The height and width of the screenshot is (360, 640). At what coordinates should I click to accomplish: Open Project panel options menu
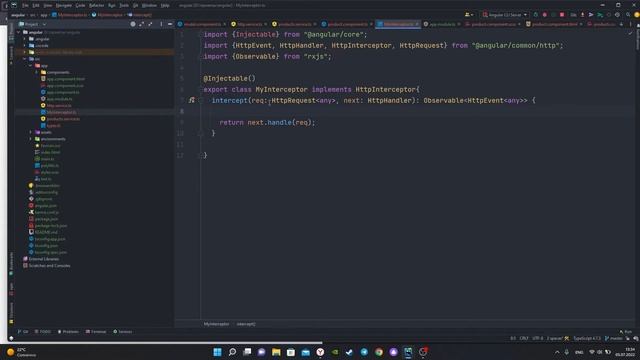[x=161, y=24]
